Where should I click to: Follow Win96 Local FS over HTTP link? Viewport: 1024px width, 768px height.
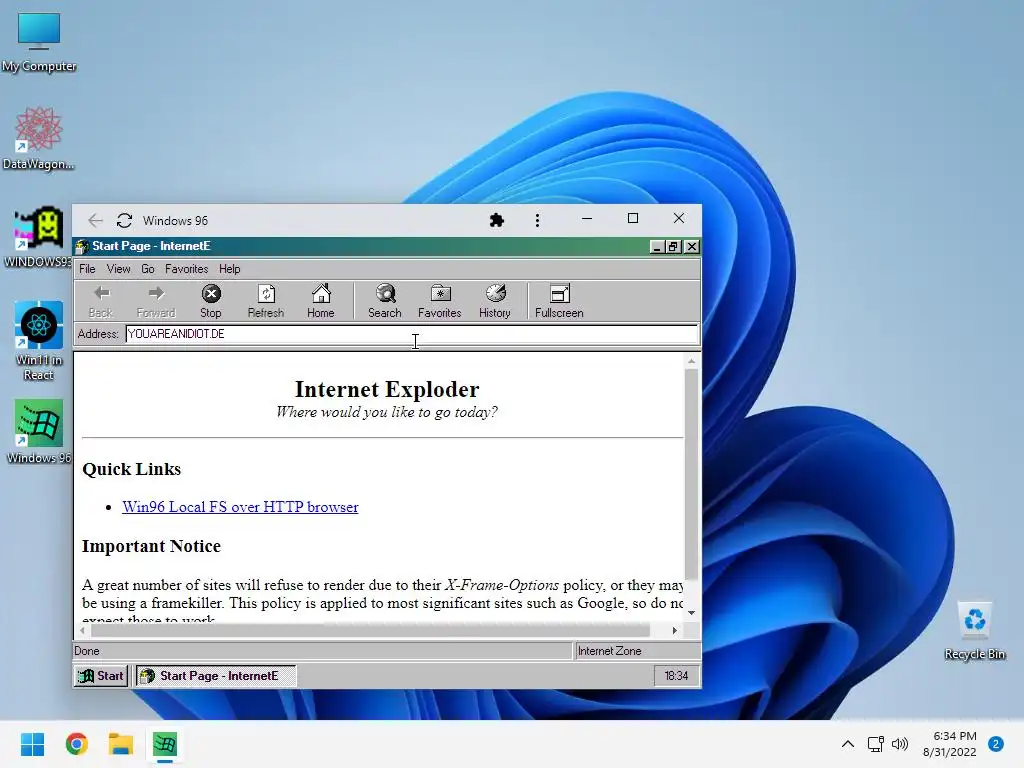240,507
